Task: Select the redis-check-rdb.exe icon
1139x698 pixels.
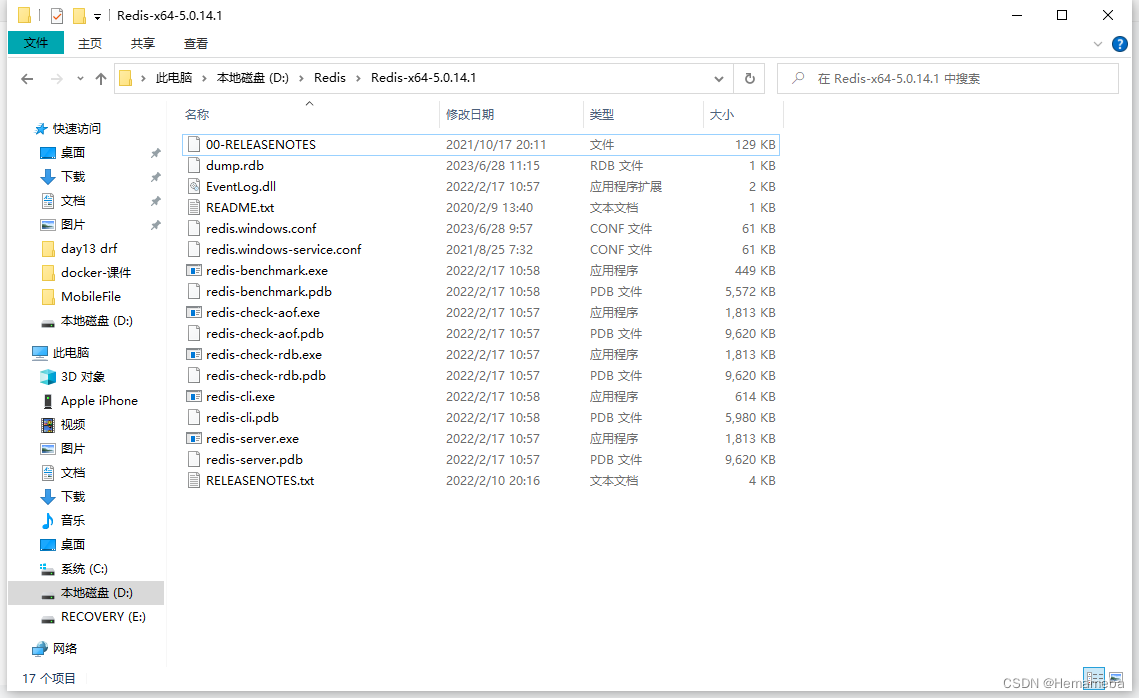Action: tap(194, 355)
